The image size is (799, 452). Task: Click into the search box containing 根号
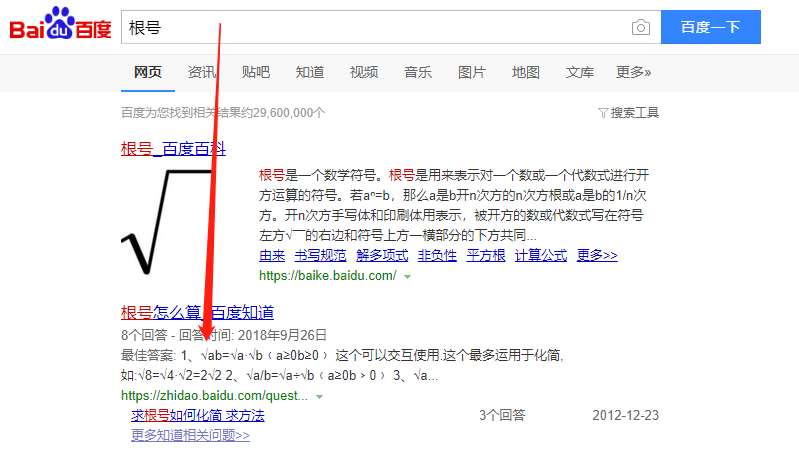(375, 27)
